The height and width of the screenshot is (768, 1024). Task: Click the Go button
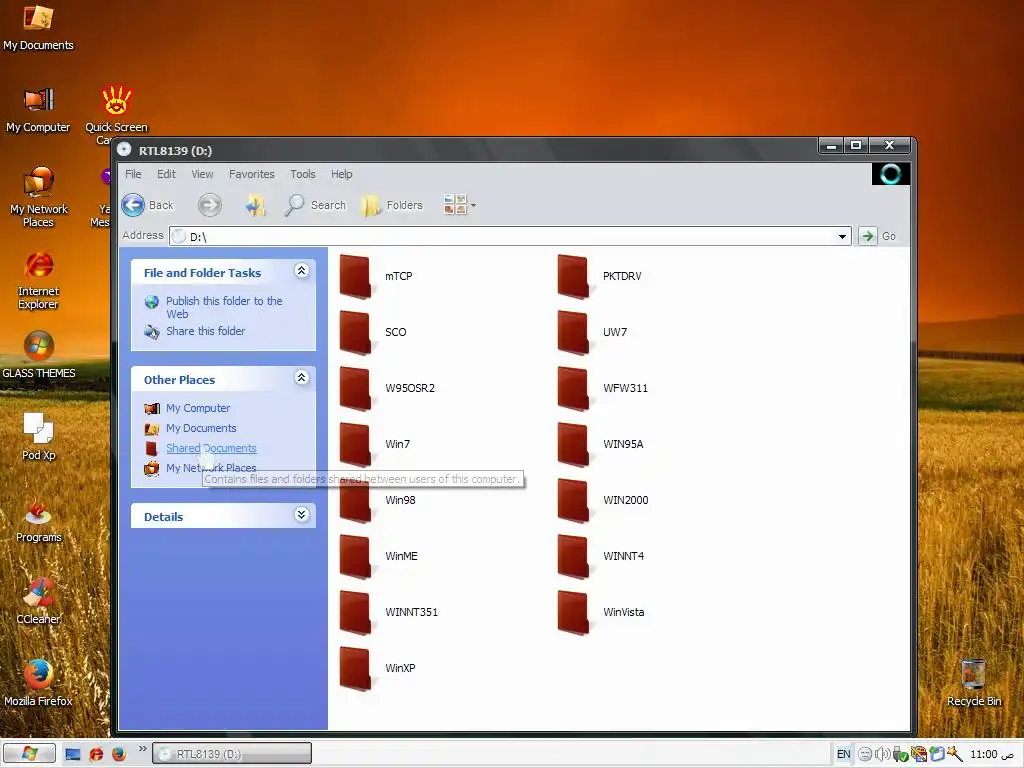point(878,236)
